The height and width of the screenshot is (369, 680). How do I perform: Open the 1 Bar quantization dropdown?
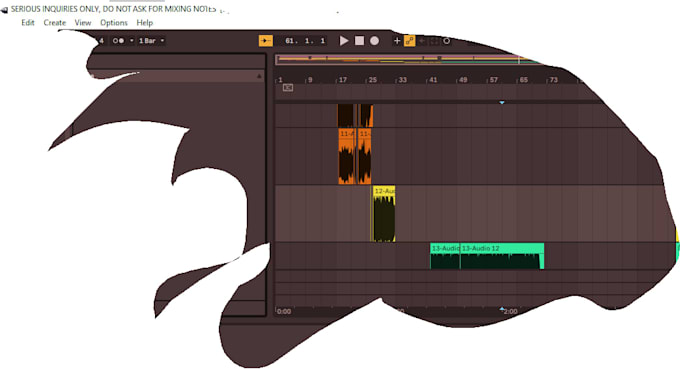click(151, 41)
